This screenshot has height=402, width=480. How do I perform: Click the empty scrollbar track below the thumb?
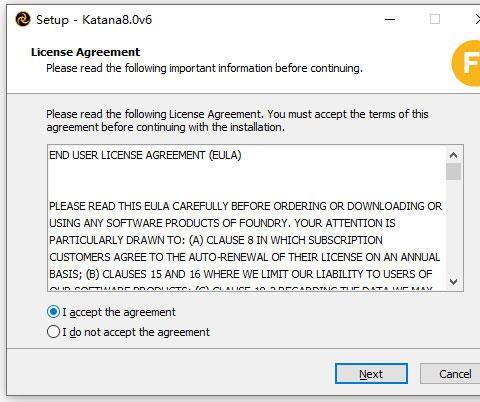pyautogui.click(x=453, y=227)
